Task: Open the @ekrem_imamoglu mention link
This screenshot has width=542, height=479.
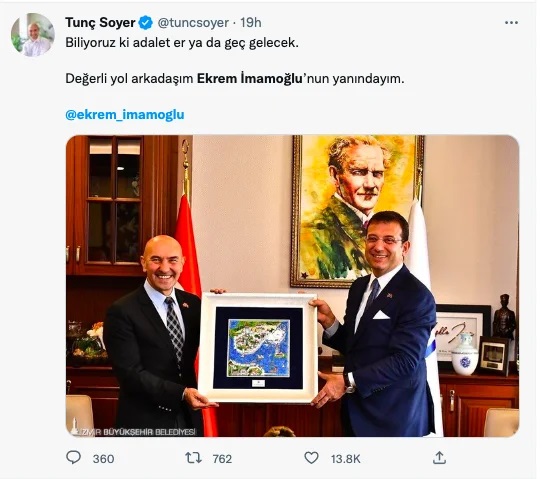Action: pos(125,115)
